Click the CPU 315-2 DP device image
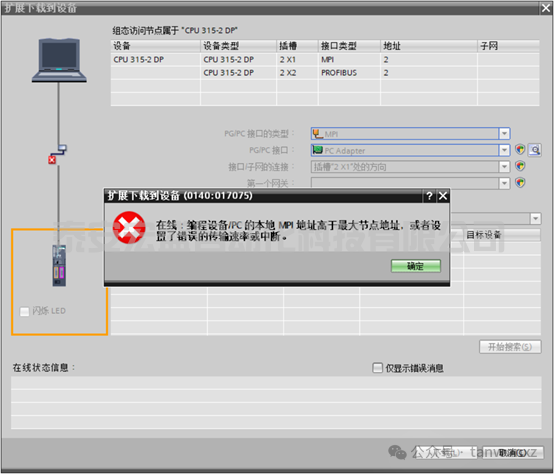The width and height of the screenshot is (554, 474). click(59, 266)
